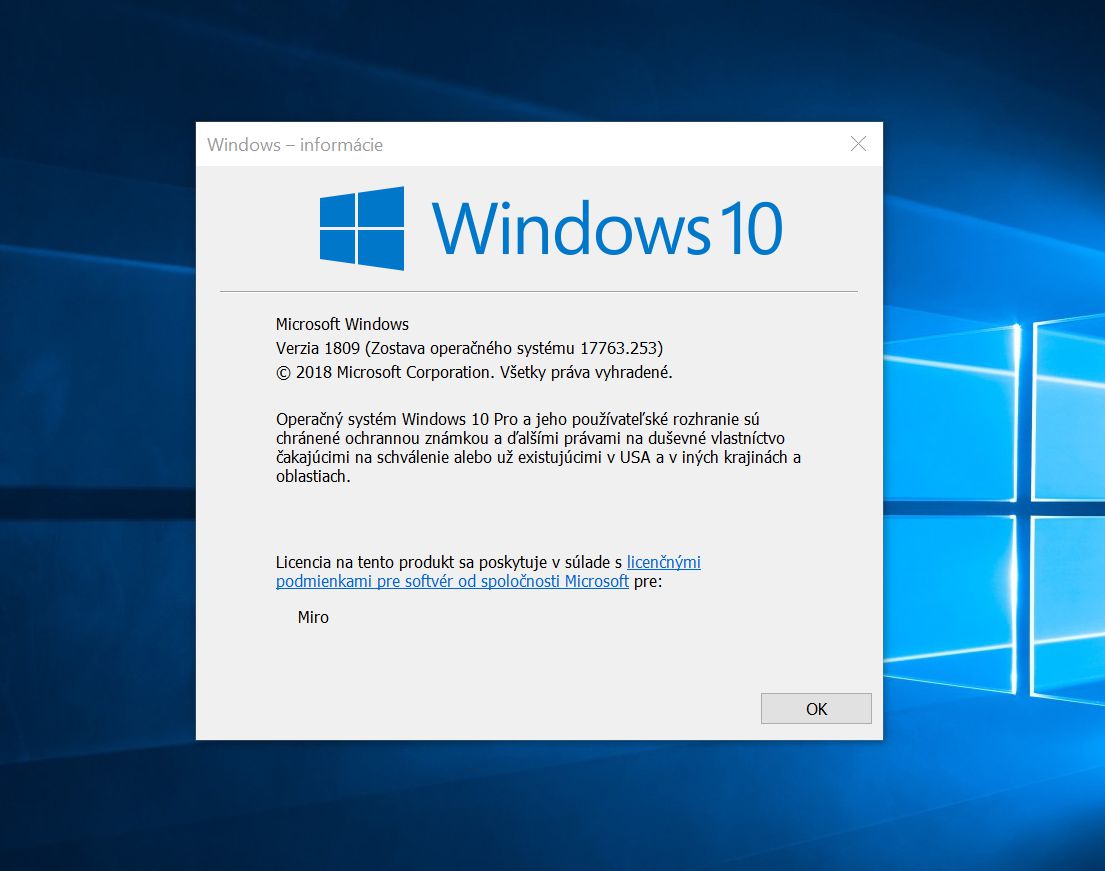Close the Windows – informácie dialog

(858, 144)
